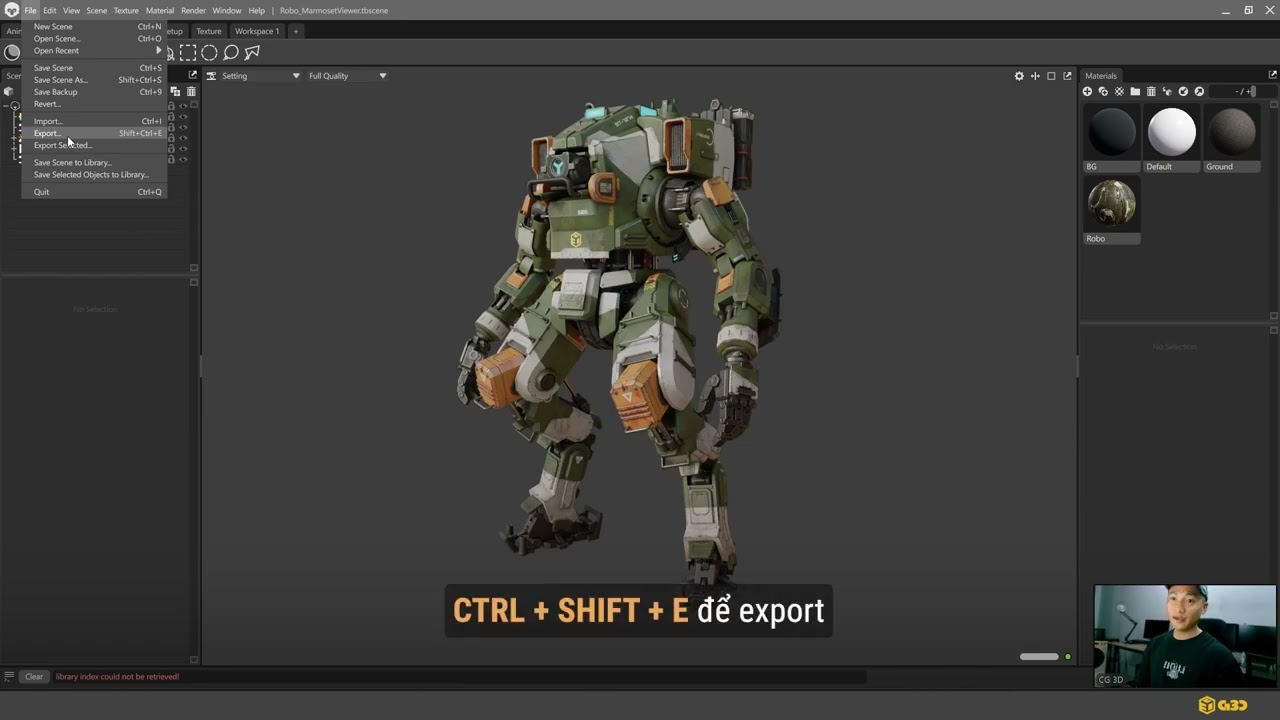Choose New Scene from the File menu
The image size is (1280, 720).
point(95,27)
